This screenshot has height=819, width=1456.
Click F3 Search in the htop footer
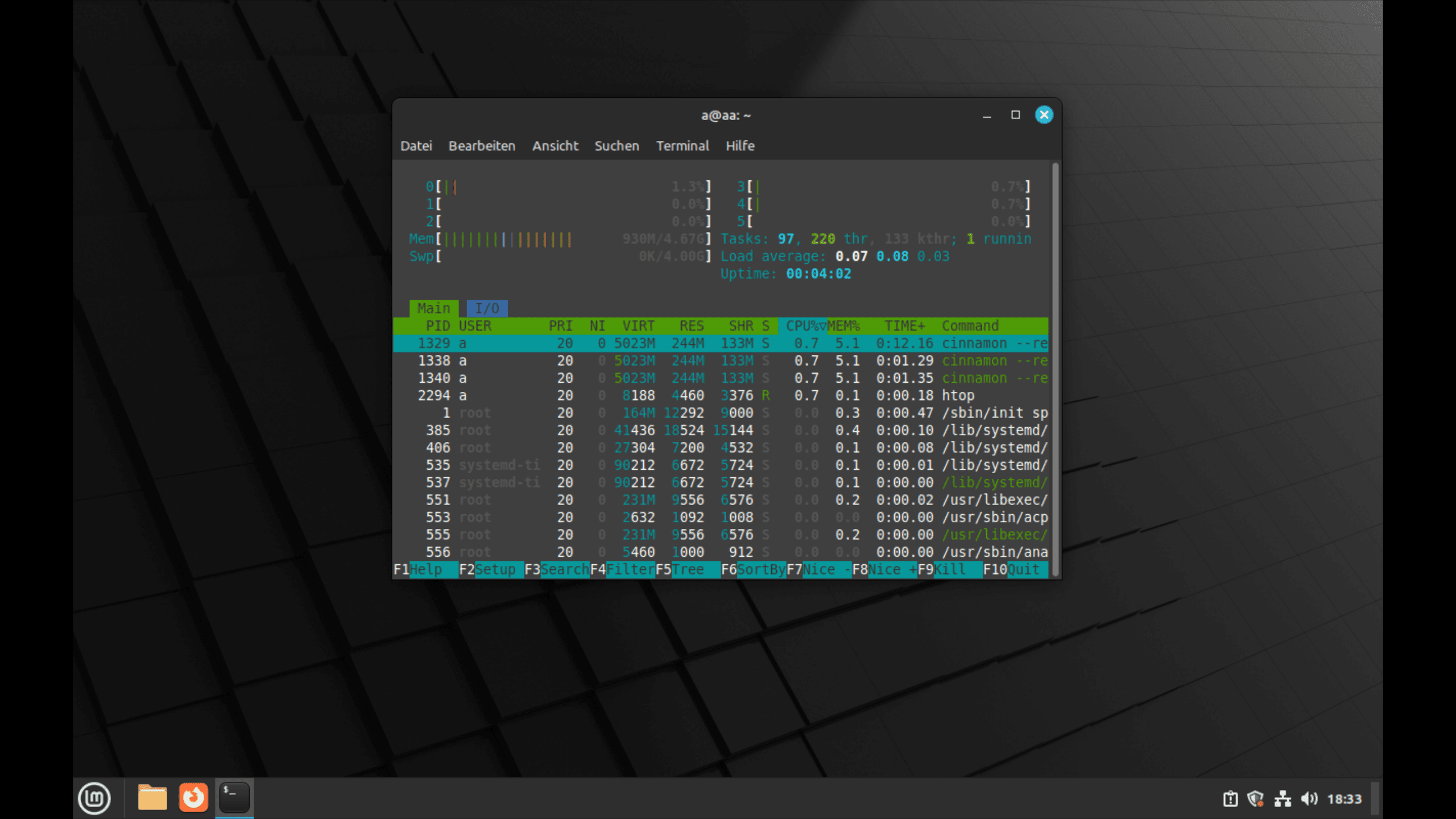point(557,569)
